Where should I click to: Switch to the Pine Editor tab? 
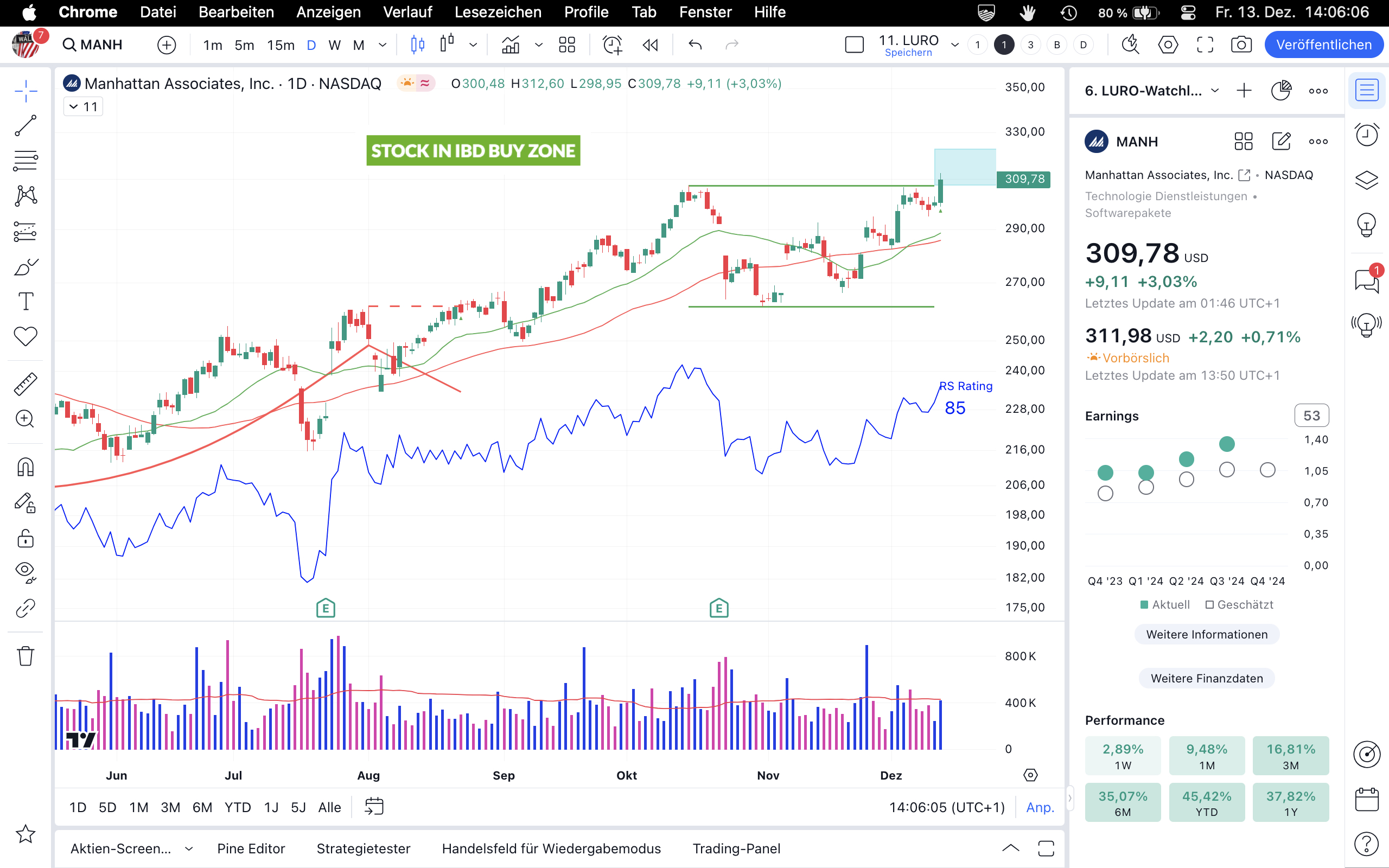[251, 848]
